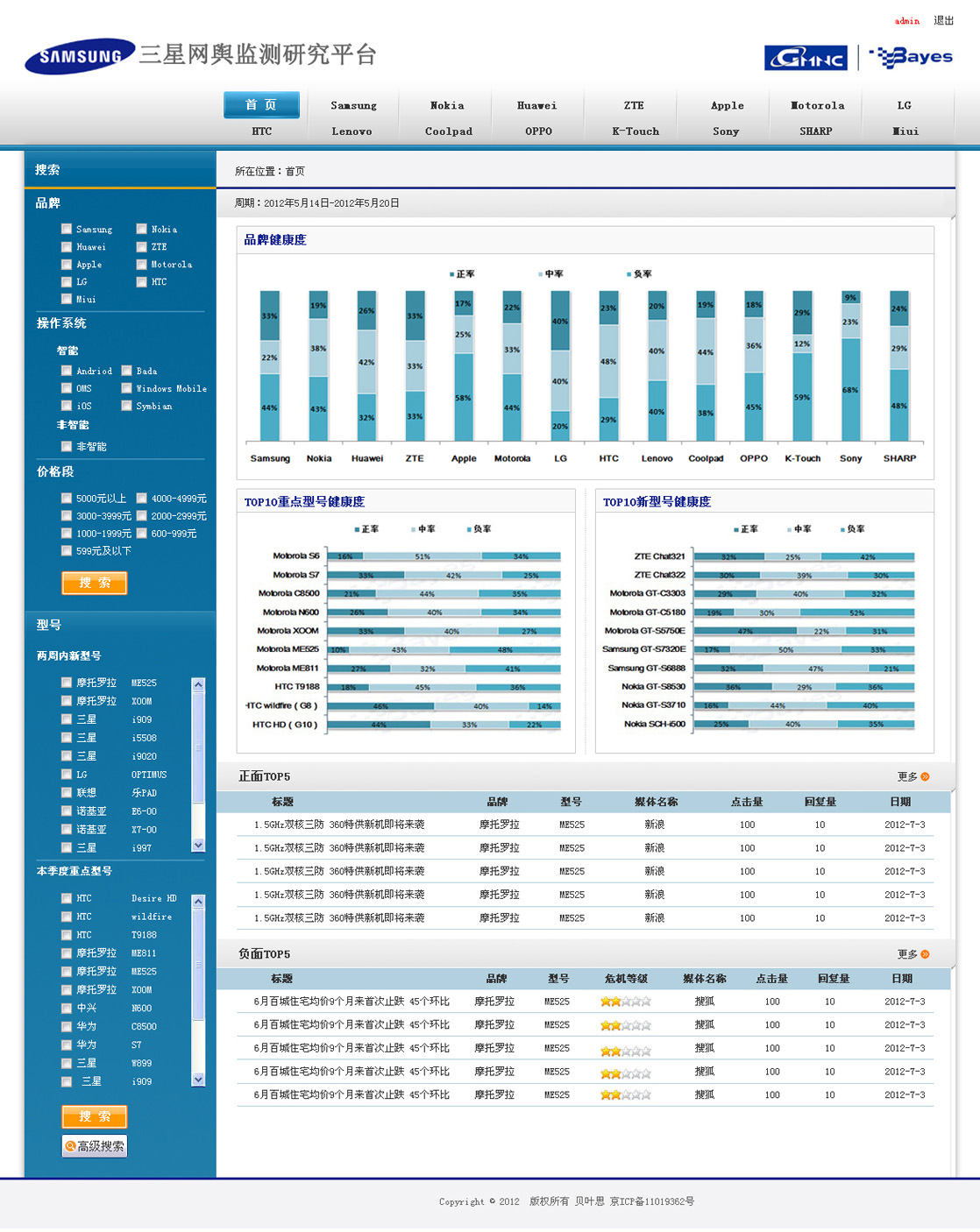Enable the ZTE brand checkbox

pyautogui.click(x=142, y=246)
